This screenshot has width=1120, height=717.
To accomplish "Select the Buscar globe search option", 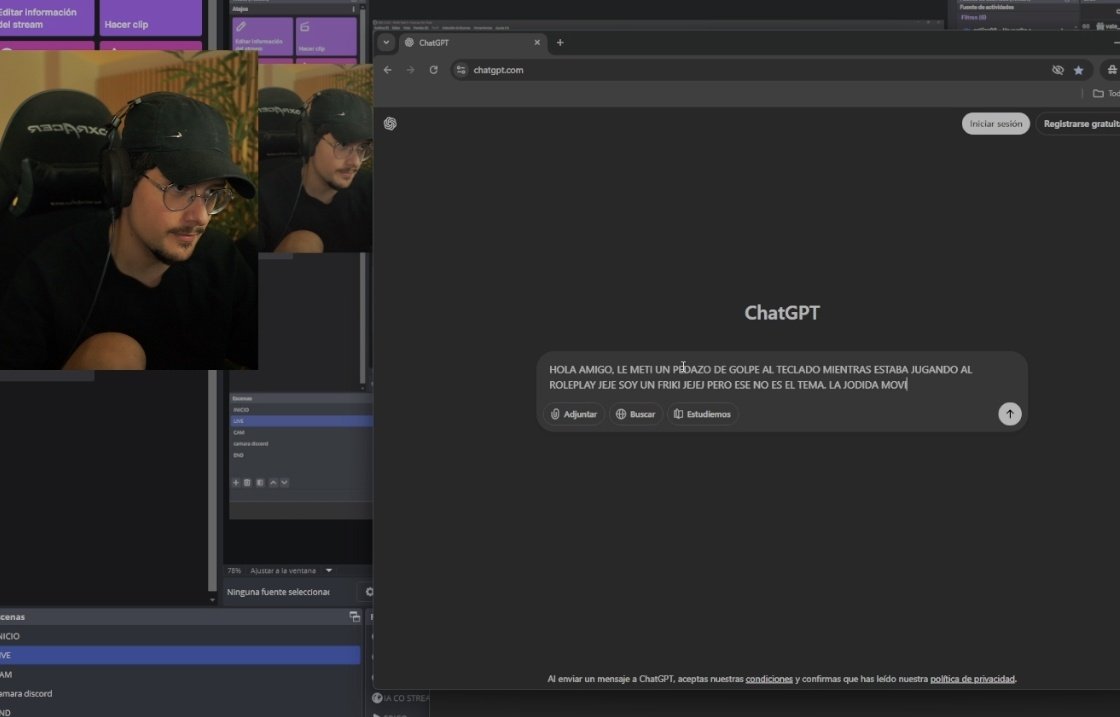I will (x=636, y=413).
